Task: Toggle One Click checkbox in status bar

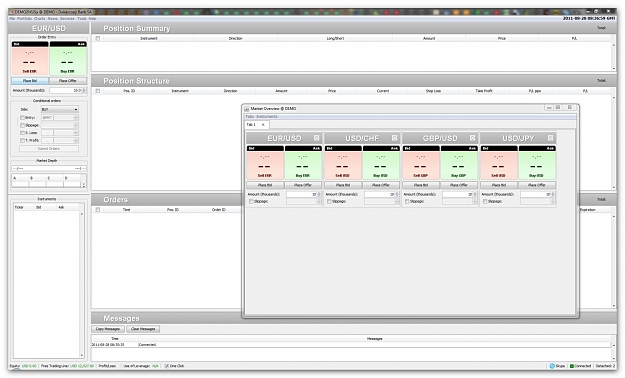Action: pos(167,366)
